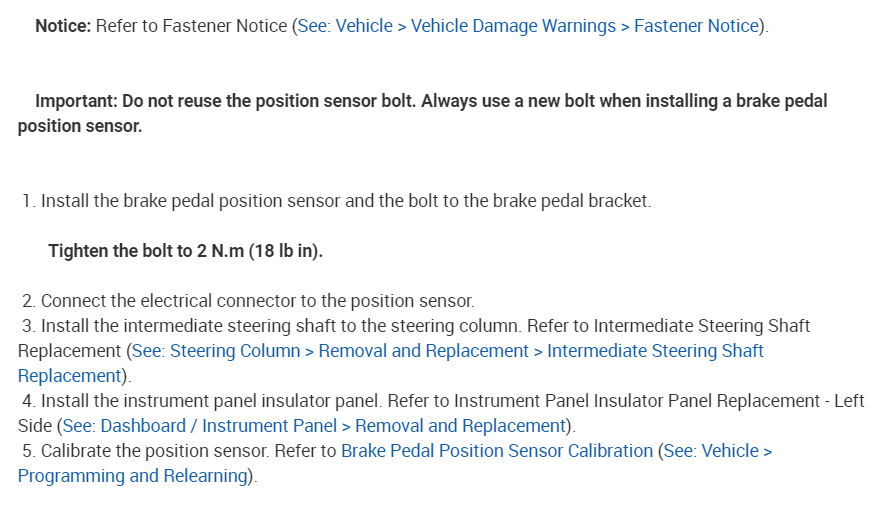Follow the Vehicle > Programming and Relearning link
Screen dimensions: 884x506
tap(130, 476)
